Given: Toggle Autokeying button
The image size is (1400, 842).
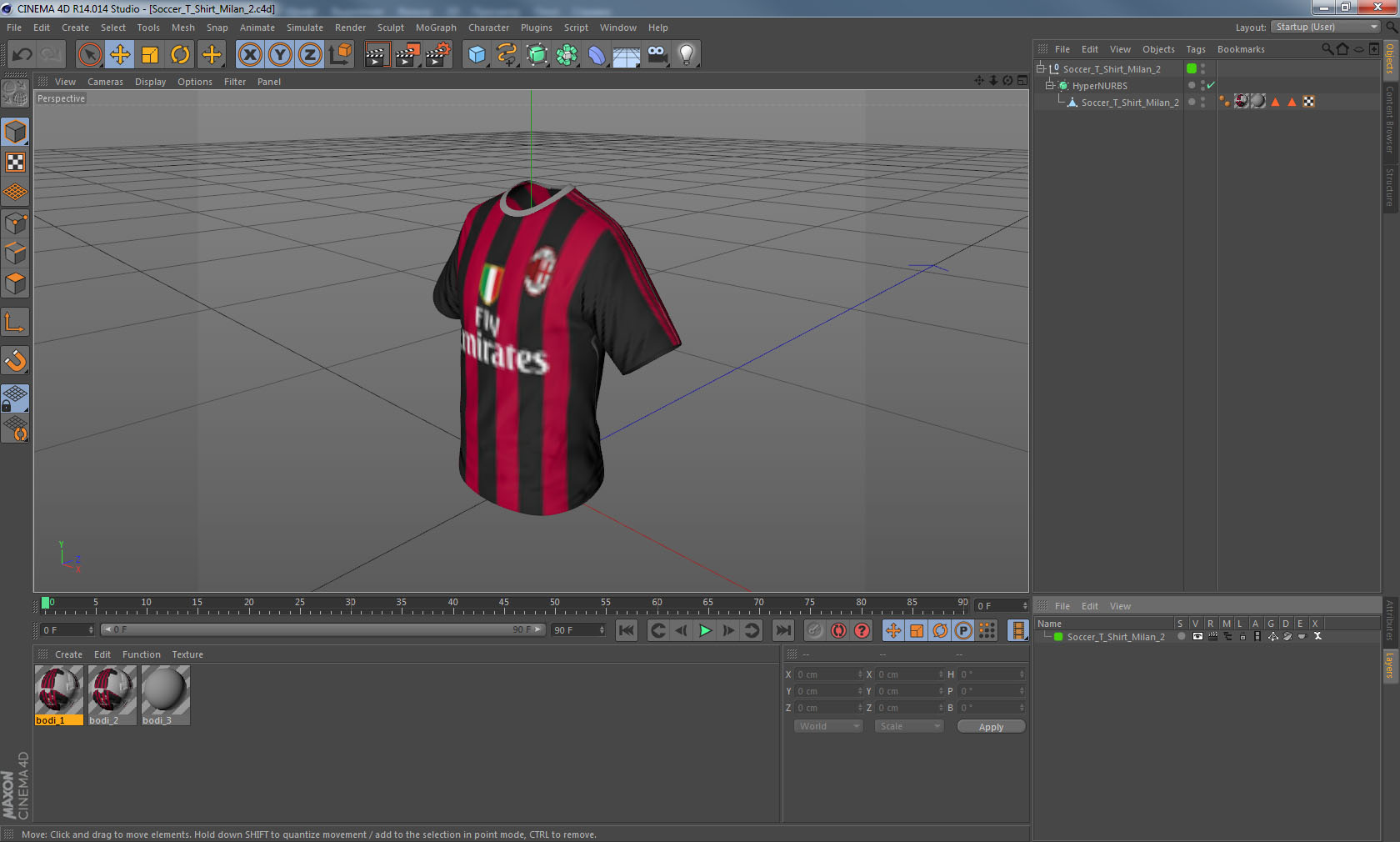Looking at the screenshot, I should [838, 630].
